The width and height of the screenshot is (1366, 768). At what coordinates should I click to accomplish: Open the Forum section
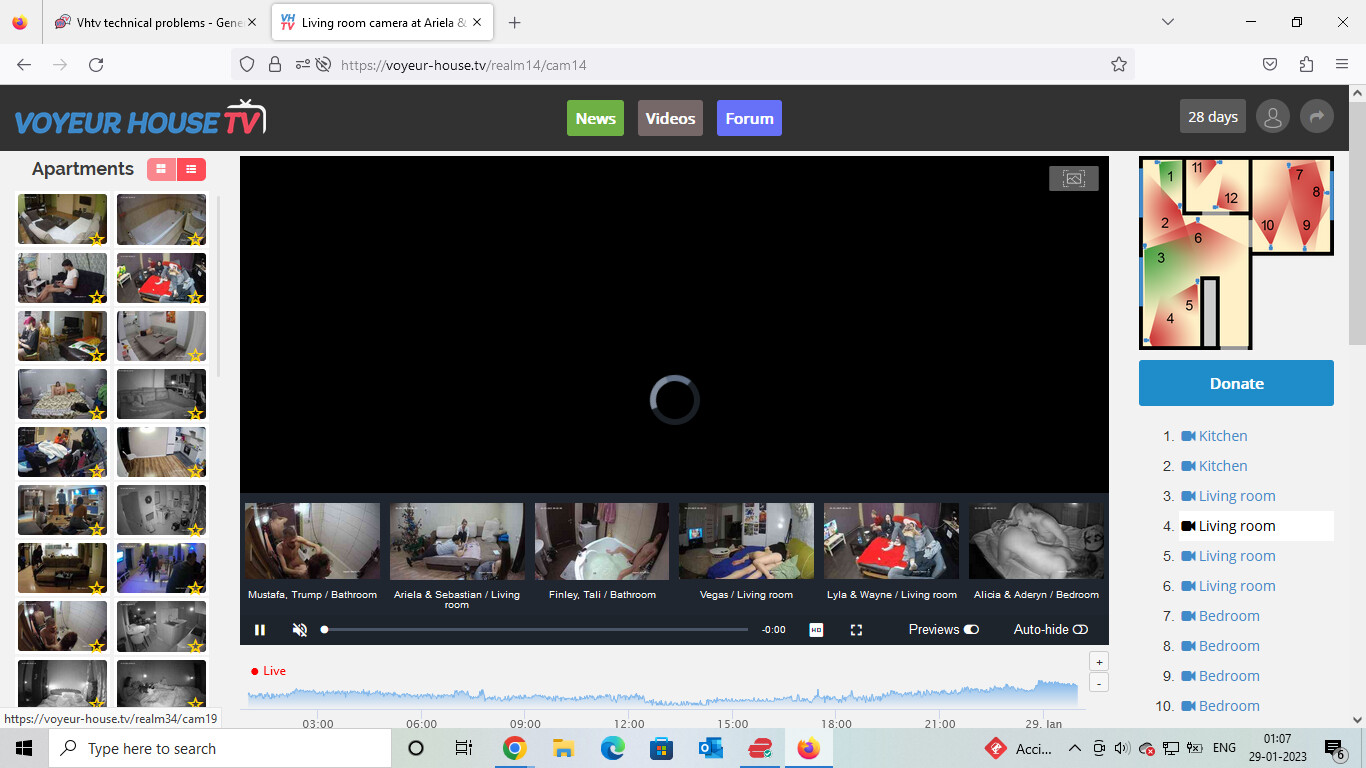[x=749, y=118]
